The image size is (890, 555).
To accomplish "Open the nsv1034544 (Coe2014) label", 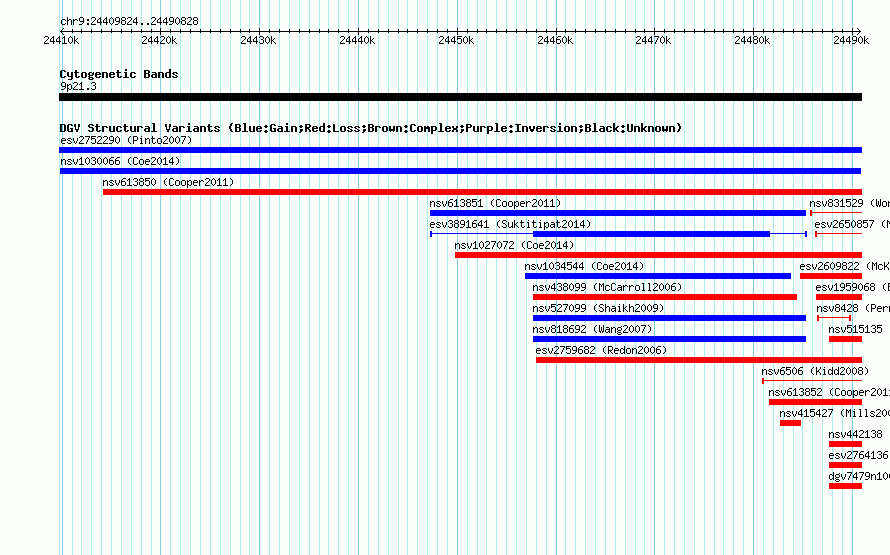I will tap(584, 266).
